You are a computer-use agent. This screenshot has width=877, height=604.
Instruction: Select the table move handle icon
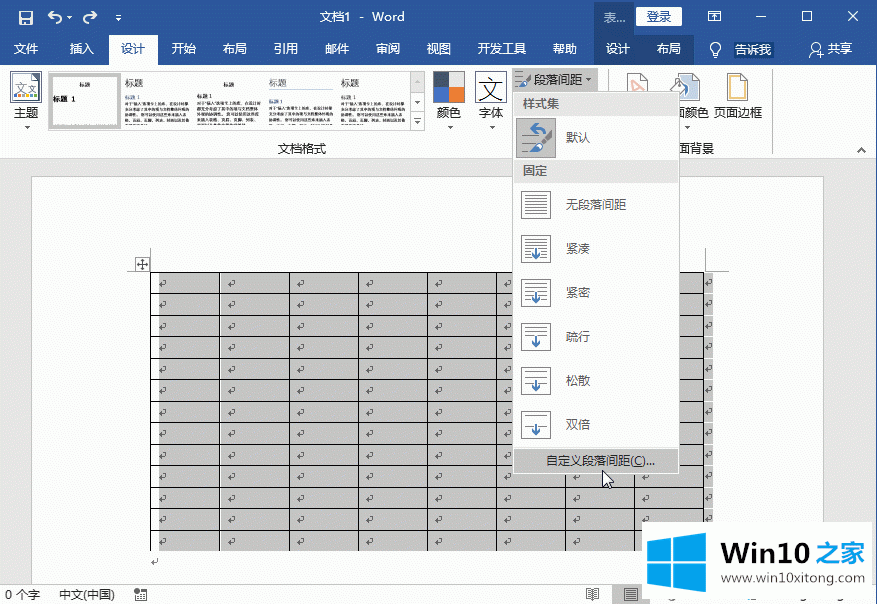tap(143, 264)
